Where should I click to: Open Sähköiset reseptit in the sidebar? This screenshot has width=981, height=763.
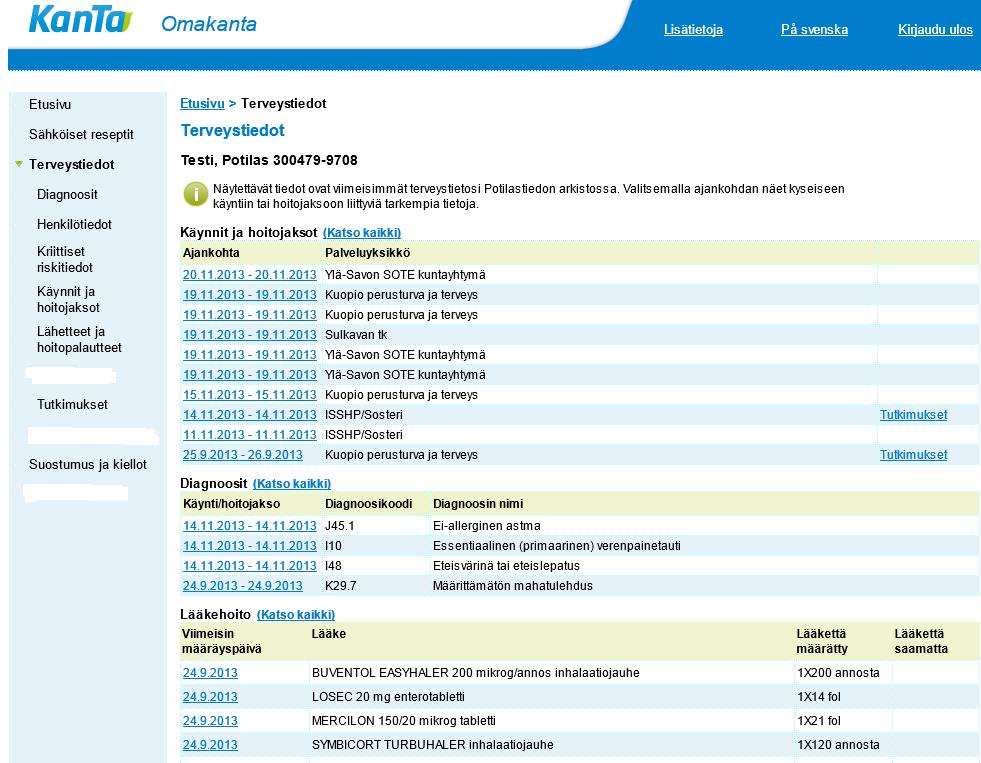pos(81,134)
